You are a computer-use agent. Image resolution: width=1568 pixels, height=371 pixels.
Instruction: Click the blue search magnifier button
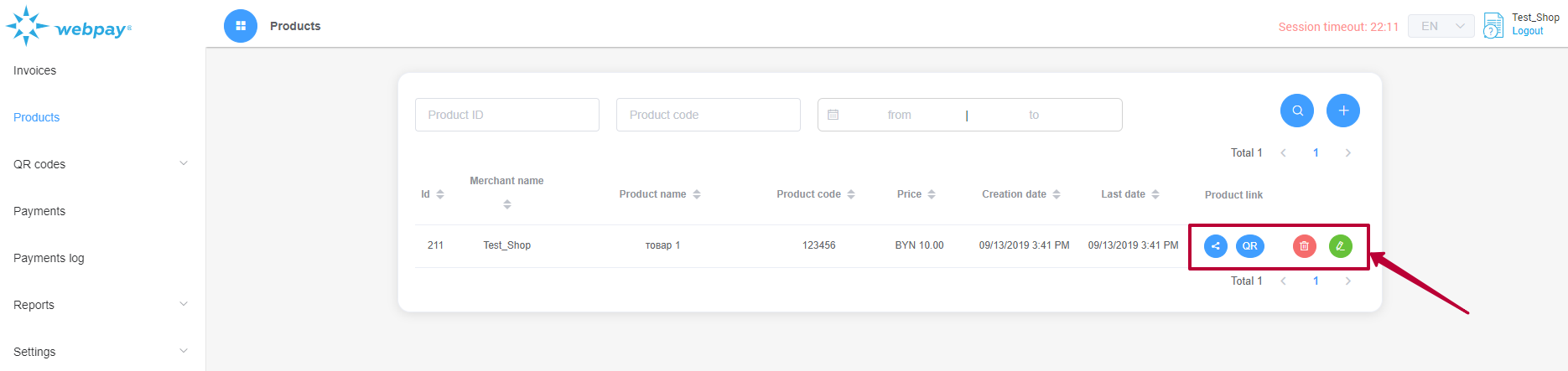click(x=1296, y=111)
